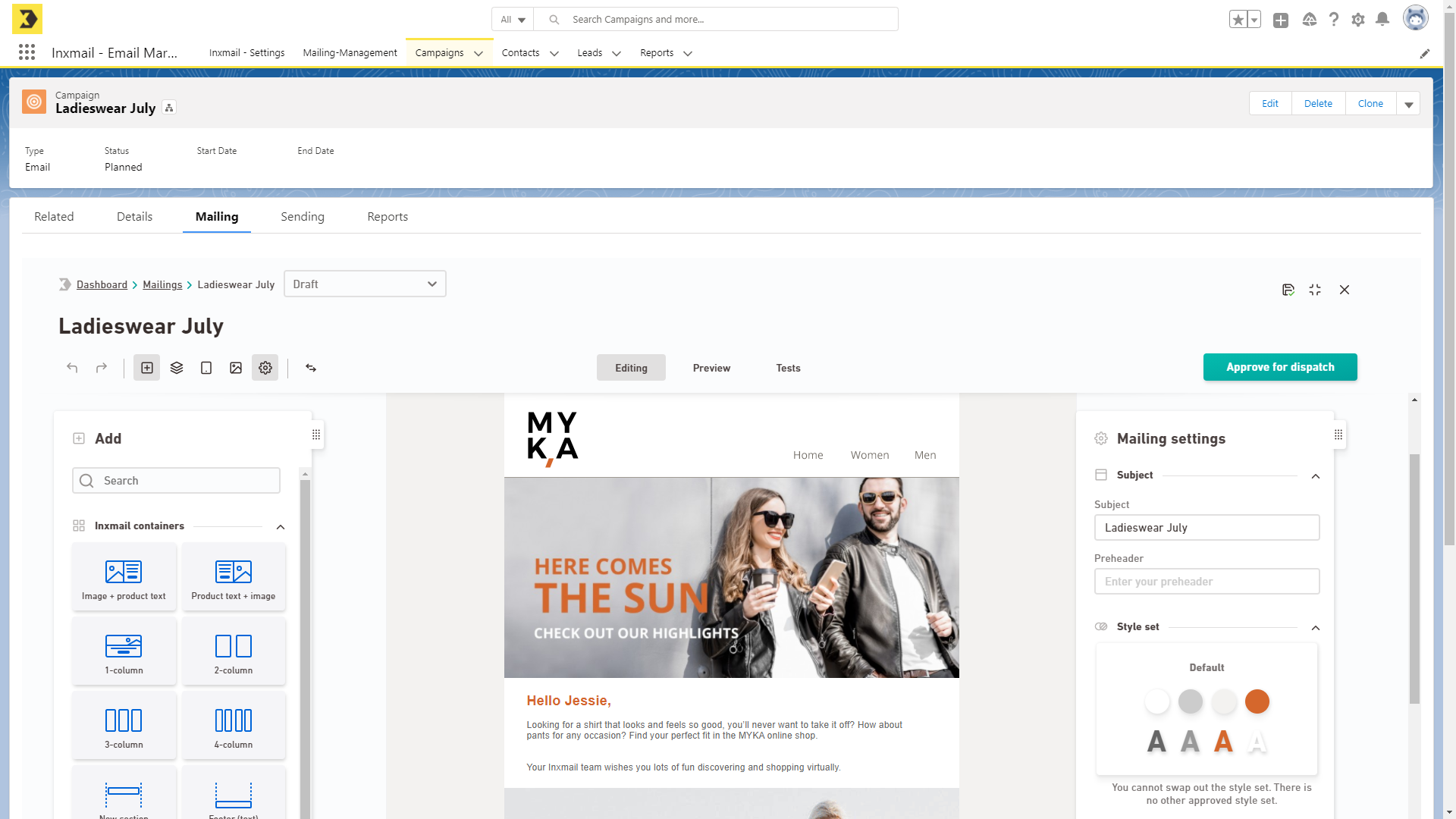Open Salesforce Trailhead guidance icon
Viewport: 1456px width, 819px height.
(1309, 20)
